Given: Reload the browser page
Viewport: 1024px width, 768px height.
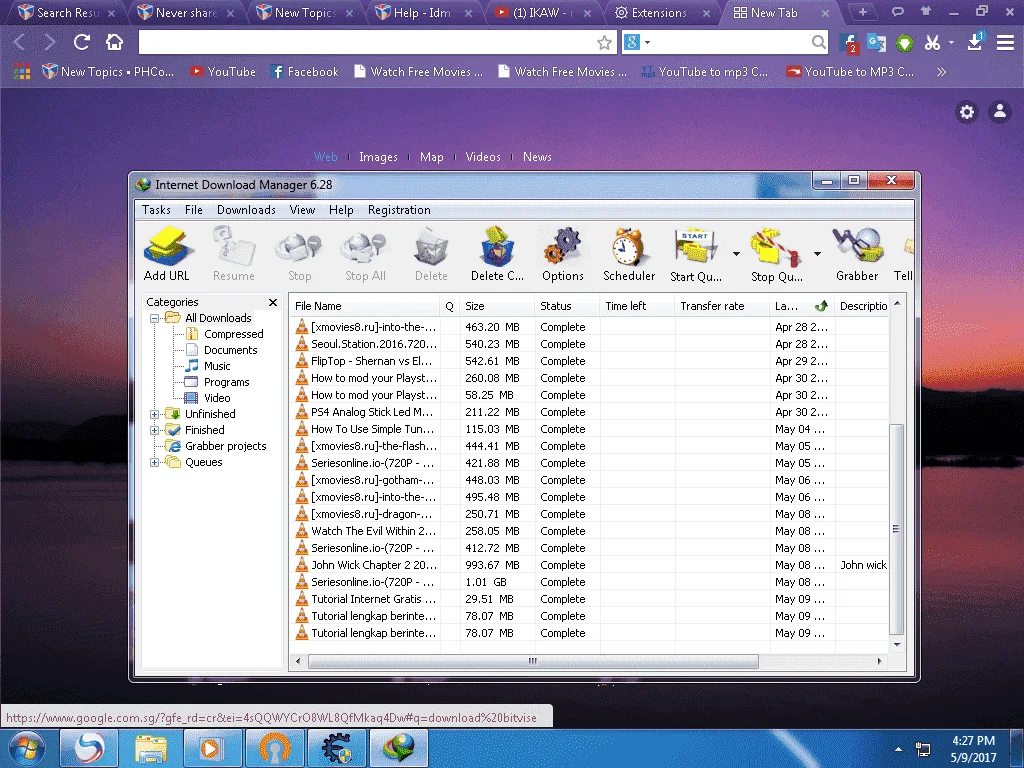Looking at the screenshot, I should pyautogui.click(x=82, y=42).
